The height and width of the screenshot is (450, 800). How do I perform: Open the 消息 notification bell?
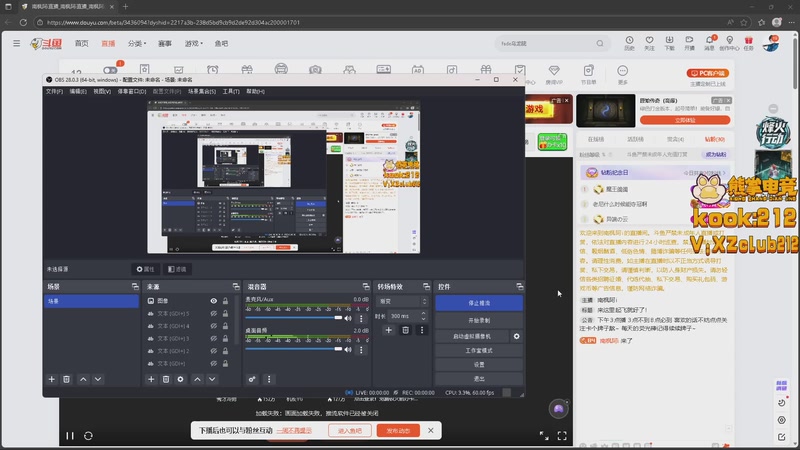[710, 43]
